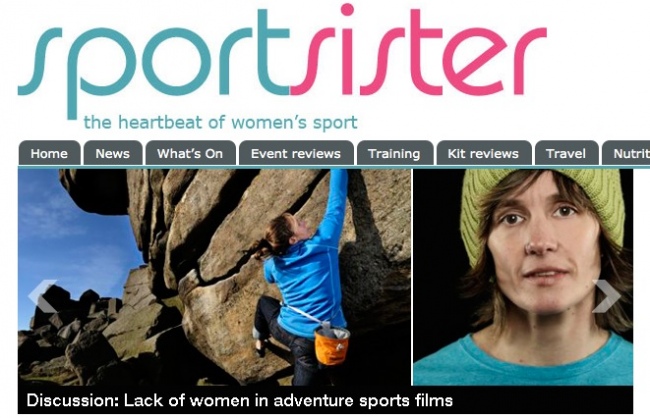Click the orange chalk bag in climbing photo

pos(332,346)
